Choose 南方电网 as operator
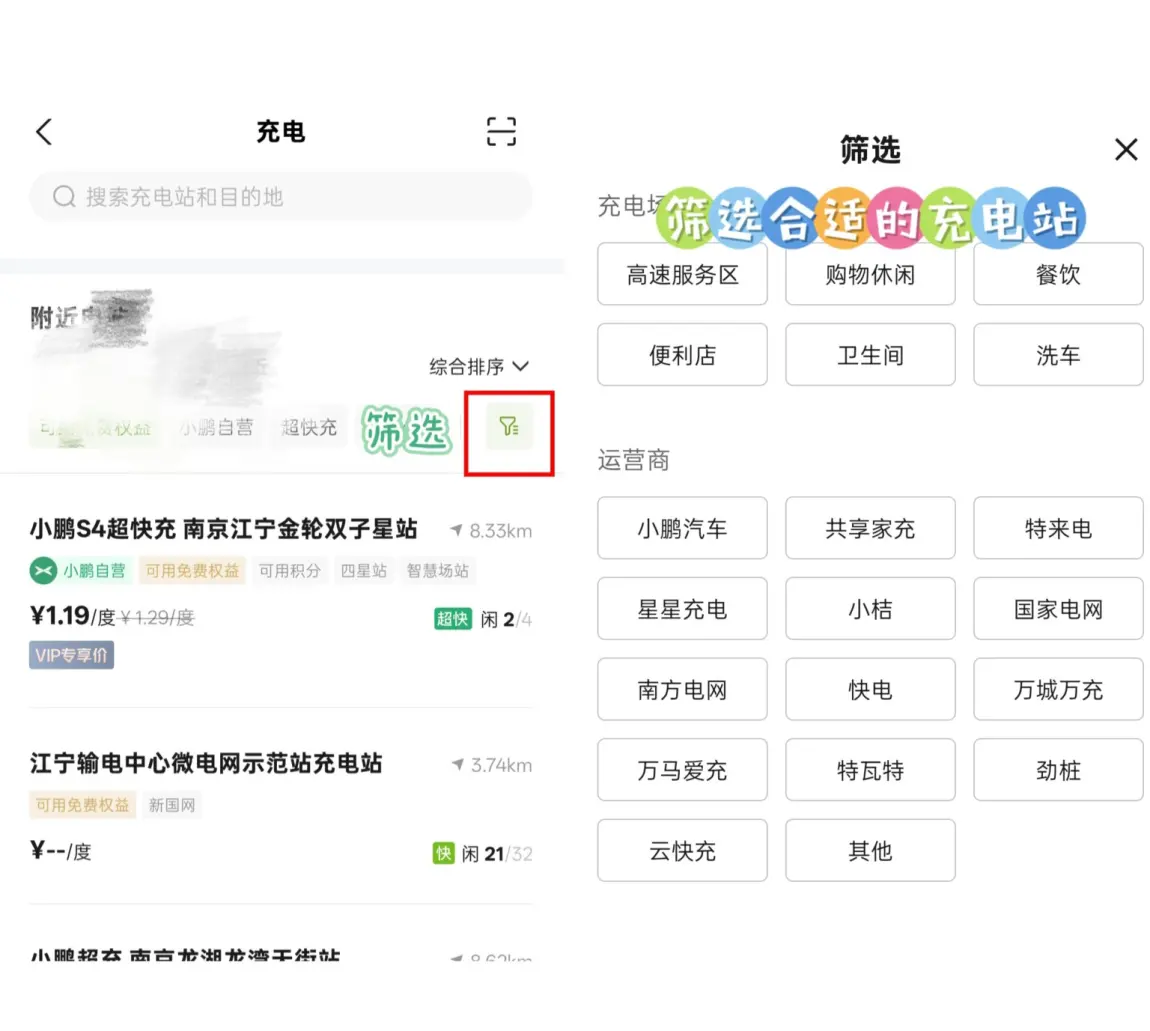Image resolution: width=1150 pixels, height=1031 pixels. tap(682, 689)
